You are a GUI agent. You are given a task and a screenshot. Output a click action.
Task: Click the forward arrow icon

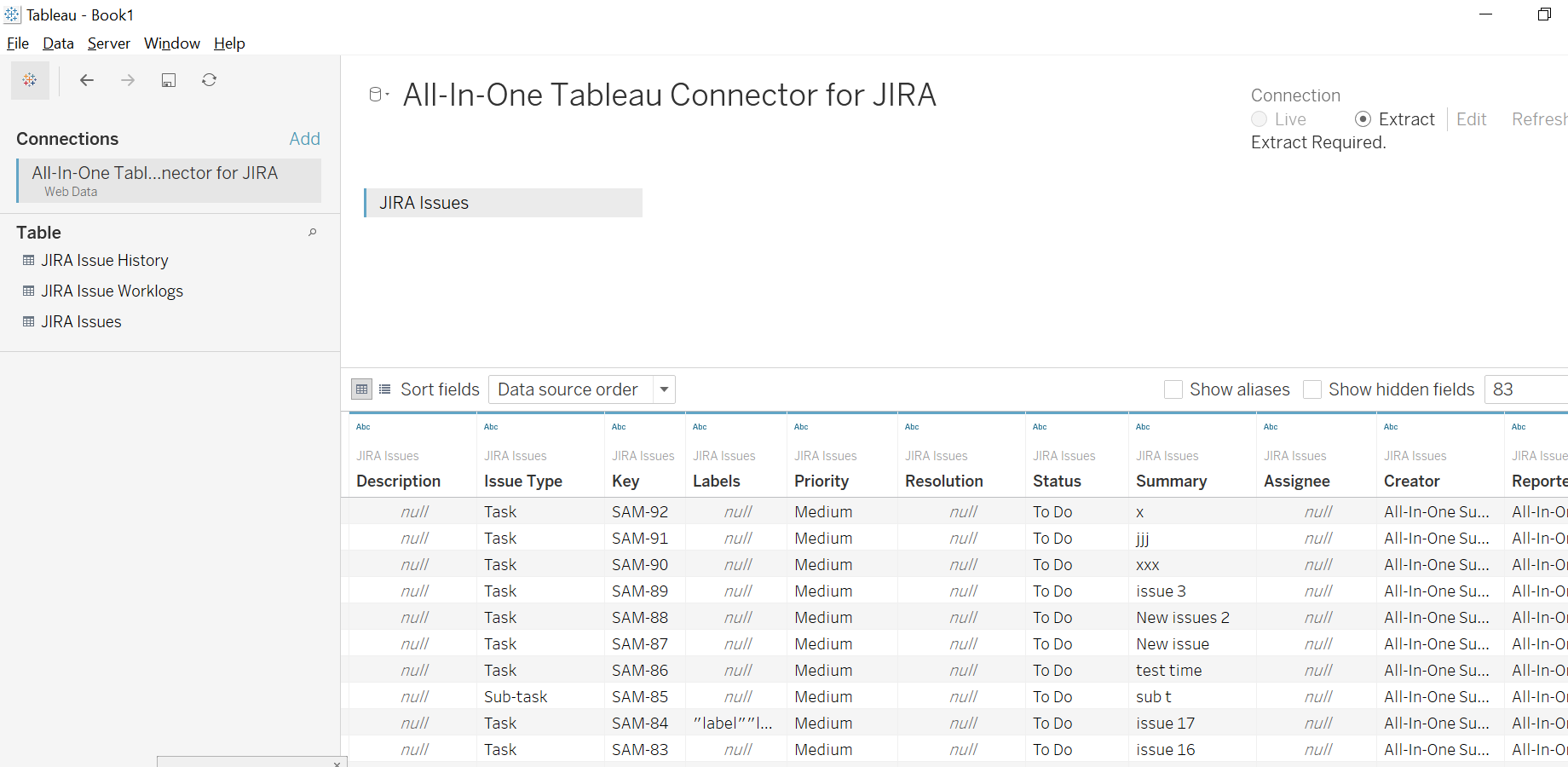click(127, 80)
